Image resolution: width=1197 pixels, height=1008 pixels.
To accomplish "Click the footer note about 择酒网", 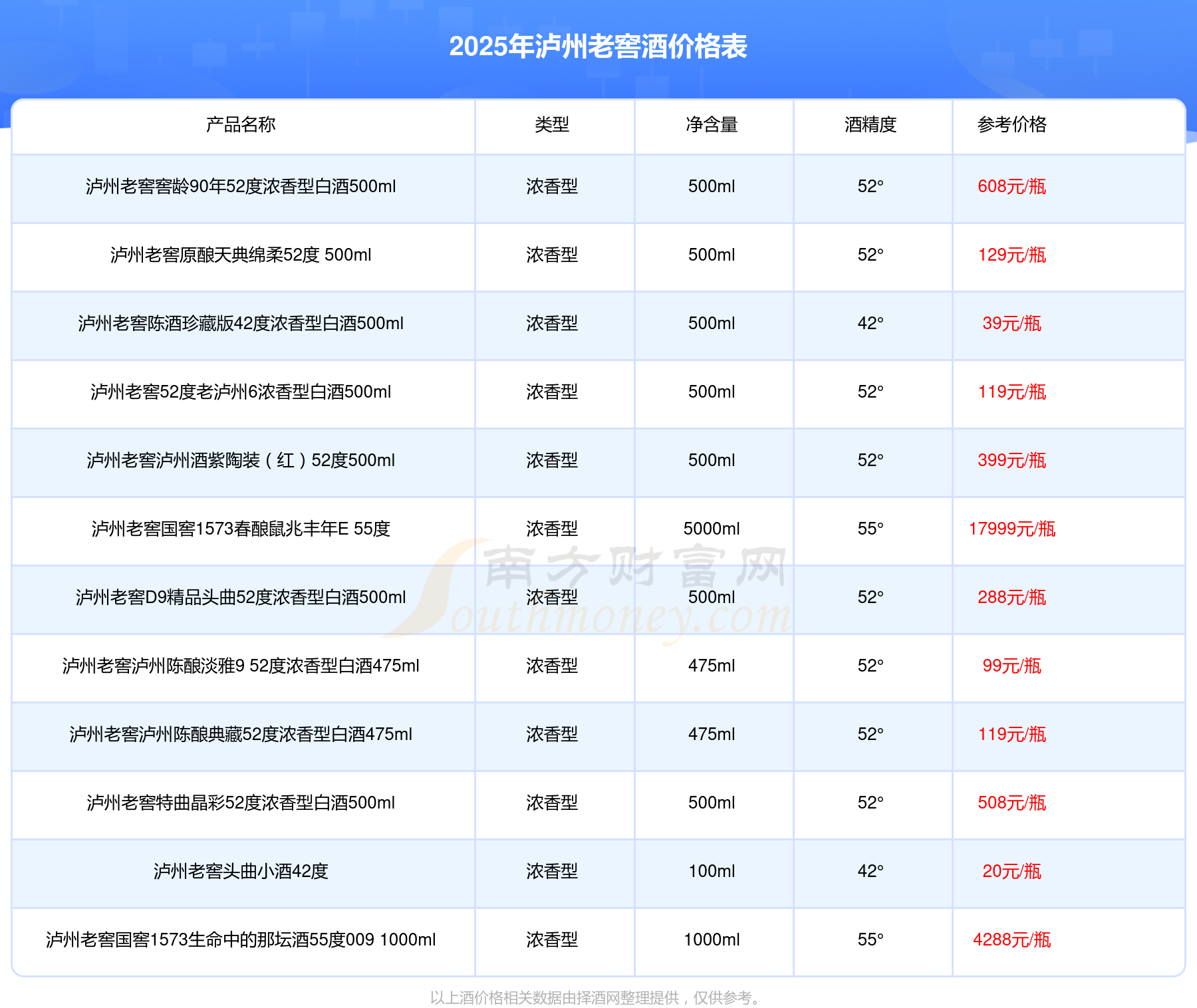I will [598, 997].
